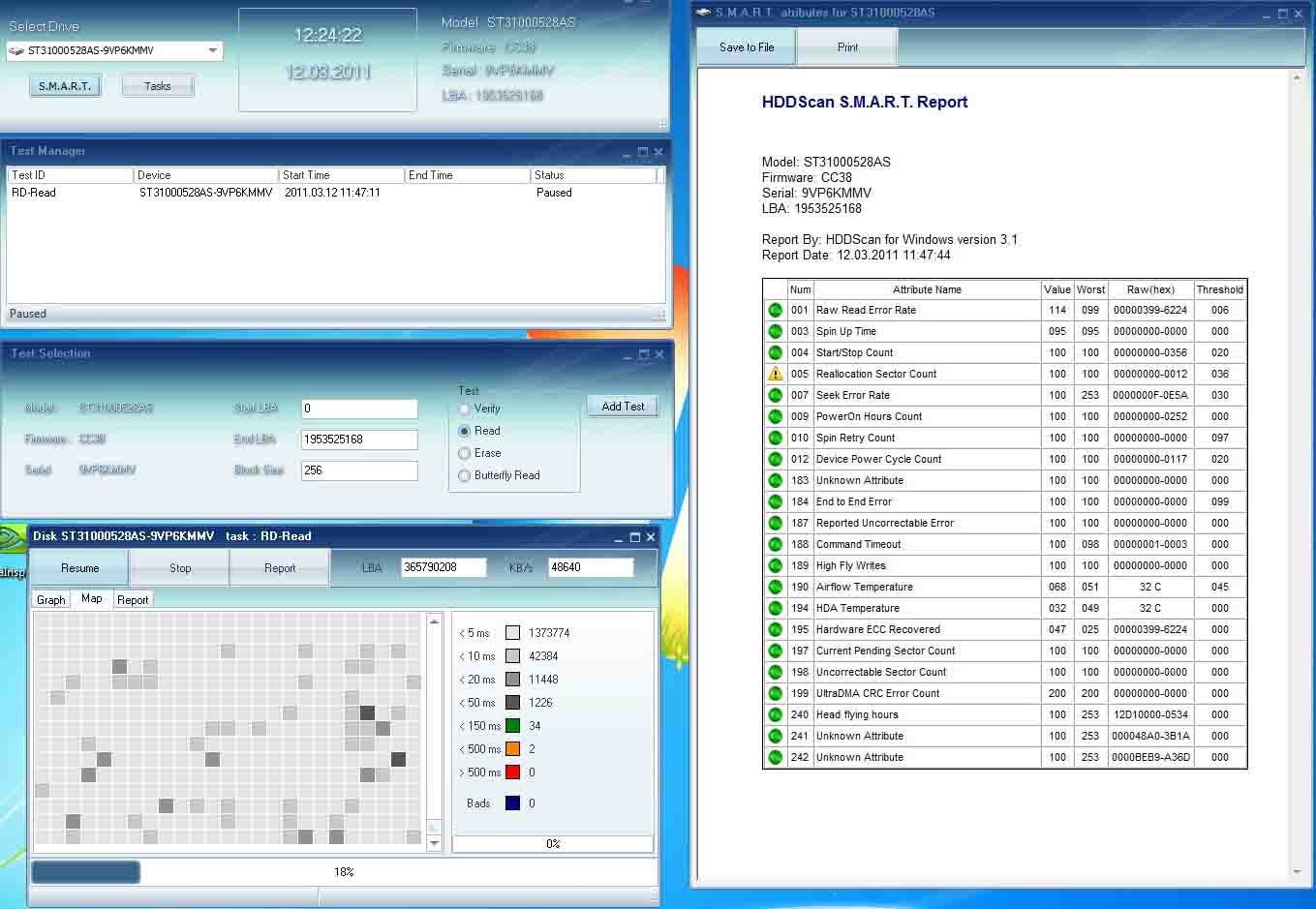The width and height of the screenshot is (1316, 909).
Task: Open the Report tab beside Map
Action: click(133, 600)
